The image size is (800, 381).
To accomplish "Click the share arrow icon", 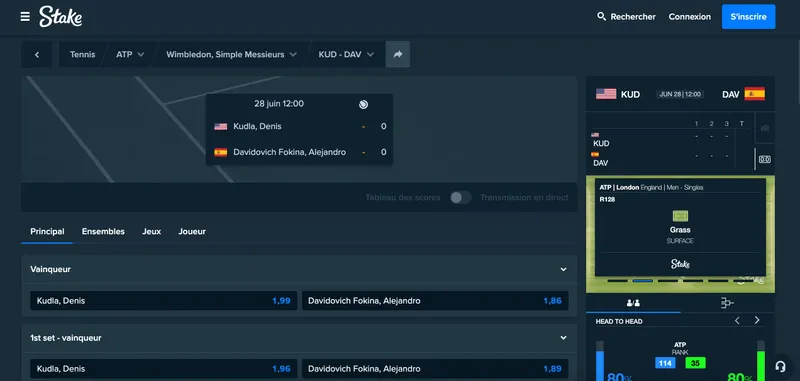I will (398, 55).
